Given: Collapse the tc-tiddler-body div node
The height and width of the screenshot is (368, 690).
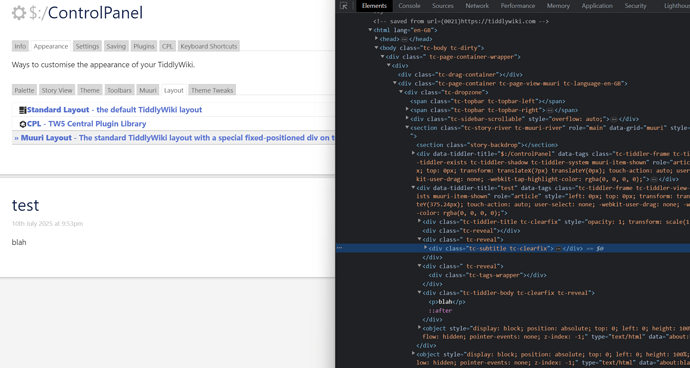Looking at the screenshot, I should pyautogui.click(x=419, y=293).
